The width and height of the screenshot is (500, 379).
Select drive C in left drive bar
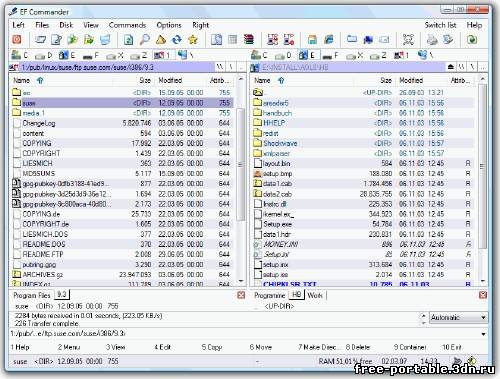pos(20,55)
